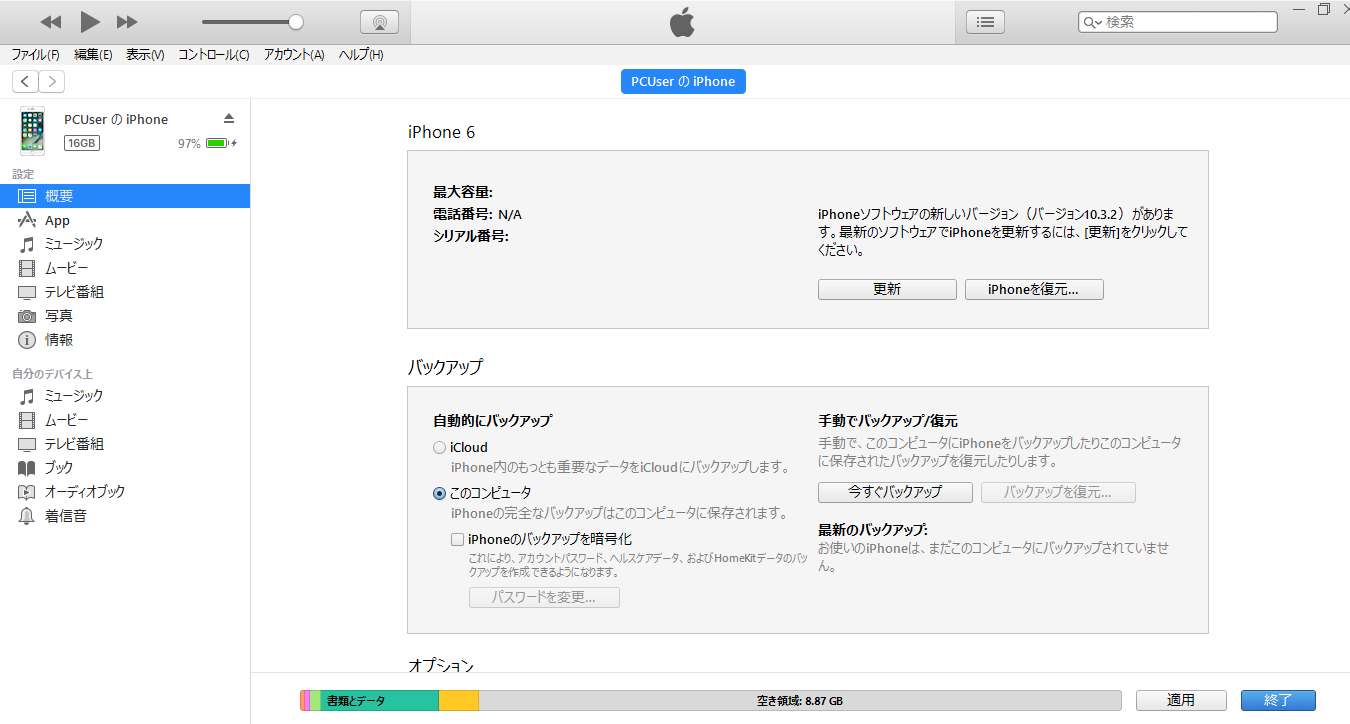This screenshot has width=1350, height=724.
Task: Start playback with the play button
Action: 90,21
